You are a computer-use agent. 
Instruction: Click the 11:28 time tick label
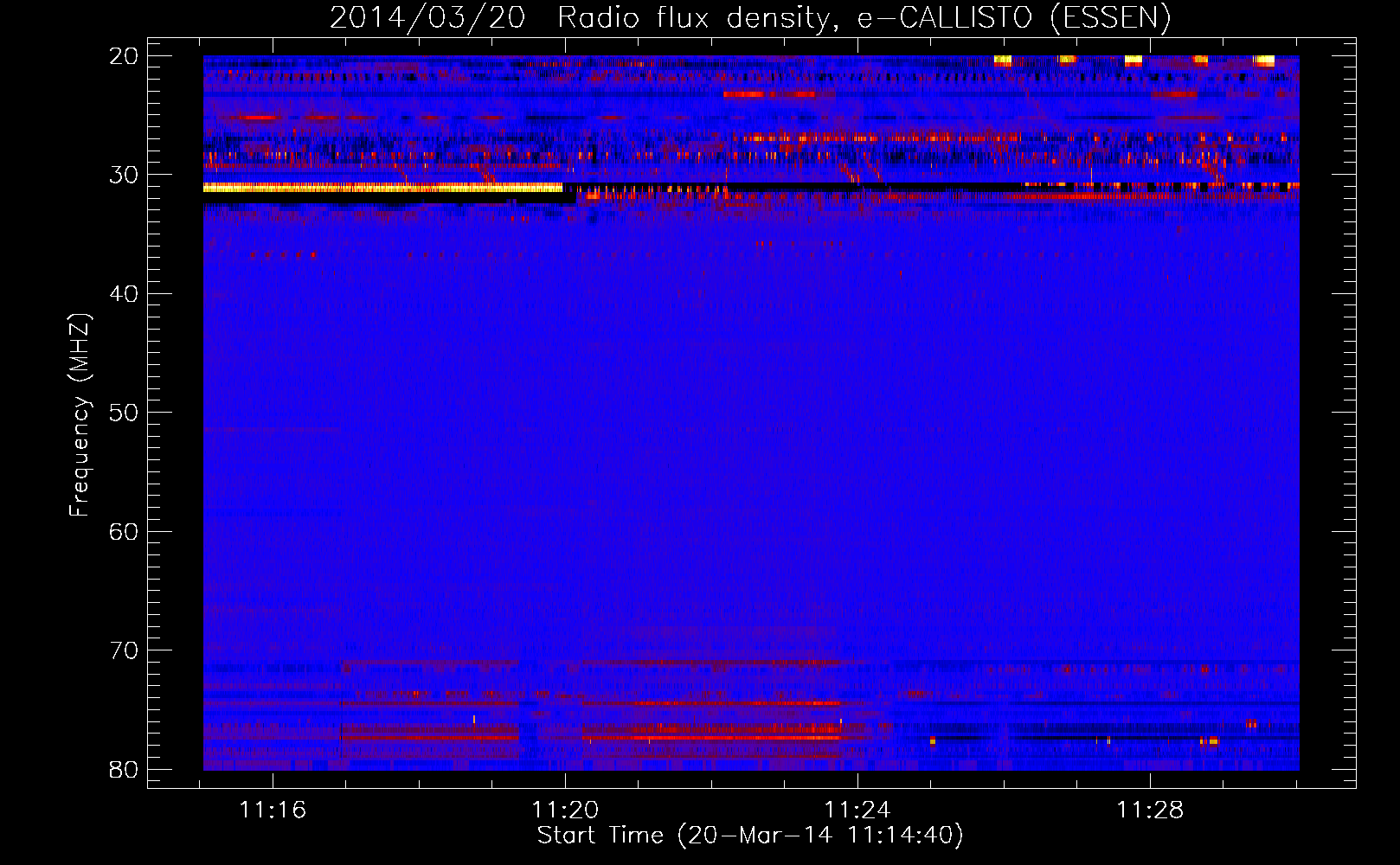pos(1150,811)
